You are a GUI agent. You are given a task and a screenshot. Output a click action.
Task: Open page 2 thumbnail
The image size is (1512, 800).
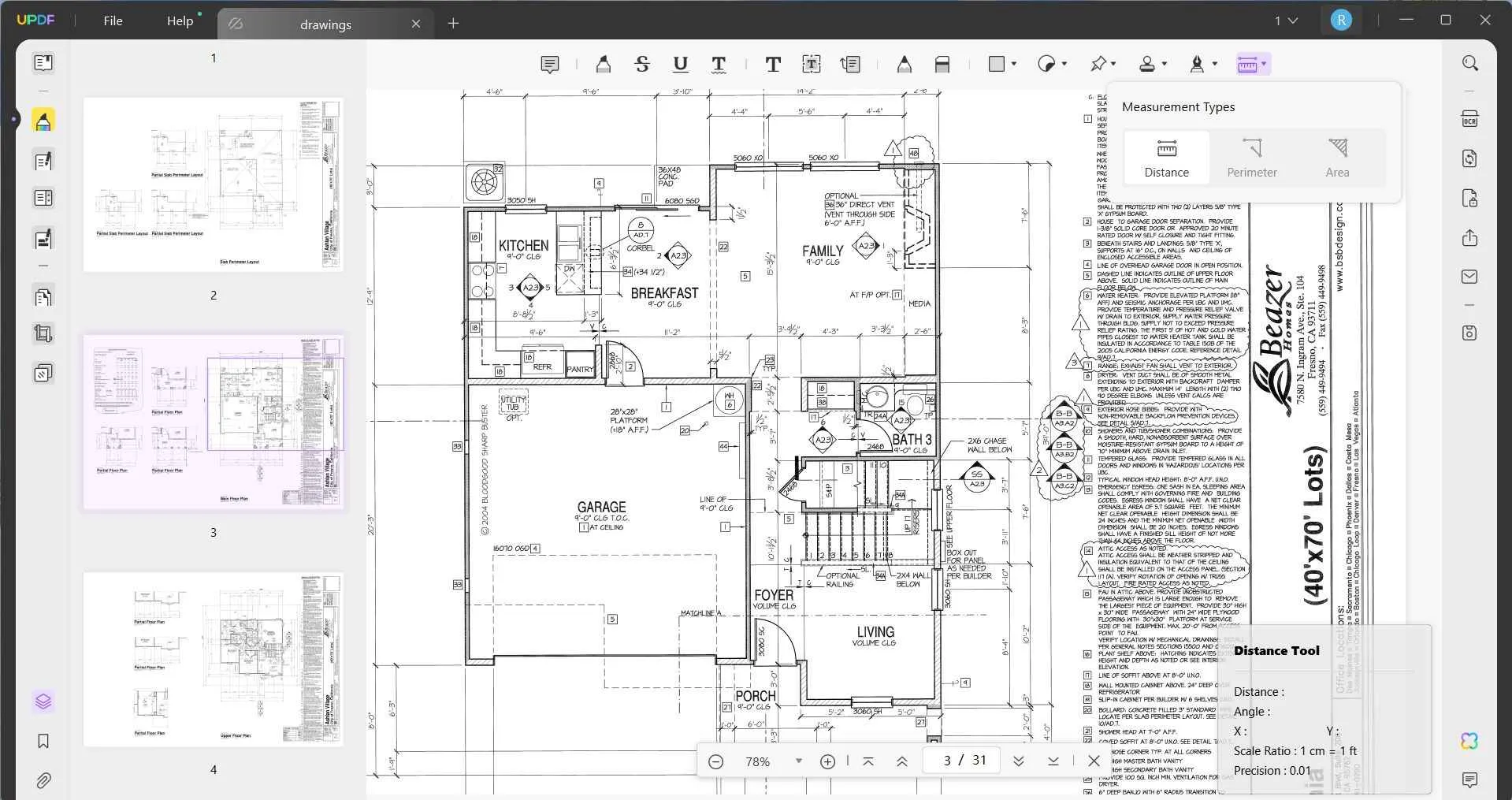click(213, 184)
